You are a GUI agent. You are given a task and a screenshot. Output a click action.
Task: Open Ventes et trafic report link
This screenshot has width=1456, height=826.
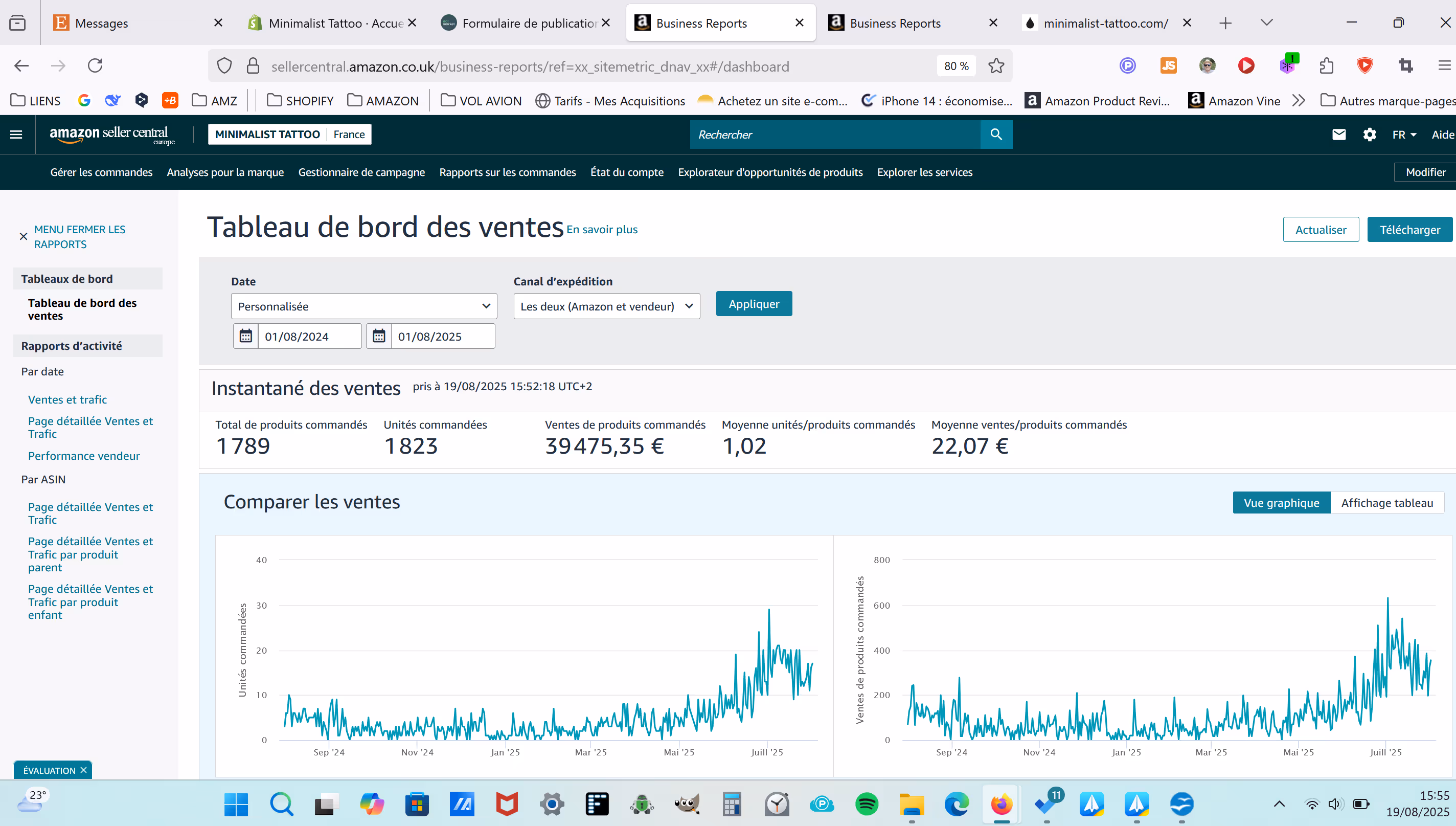point(67,399)
